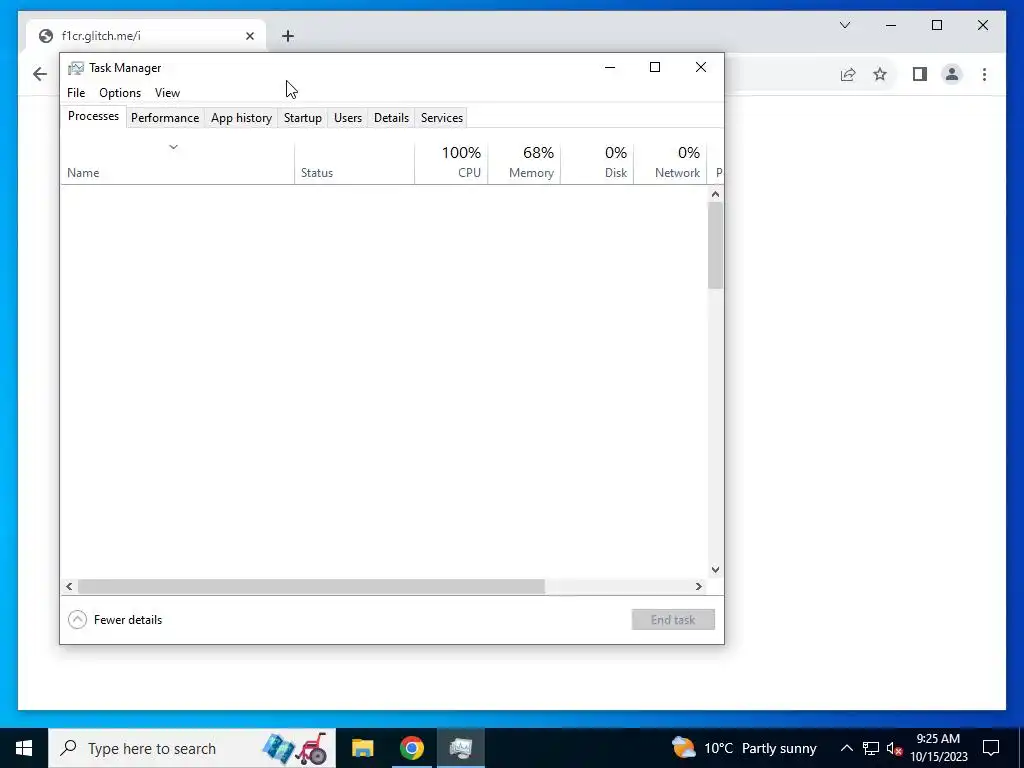Click the End task button
This screenshot has width=1024, height=768.
[673, 620]
